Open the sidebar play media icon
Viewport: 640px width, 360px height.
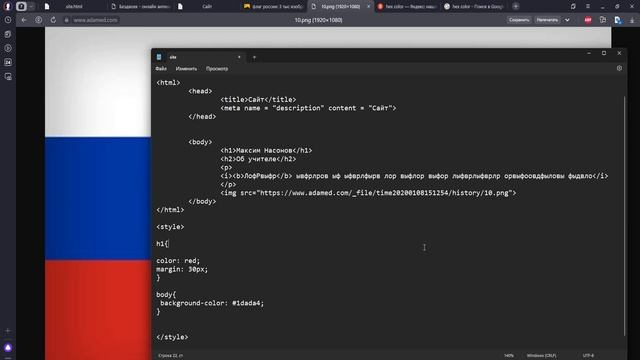click(8, 48)
